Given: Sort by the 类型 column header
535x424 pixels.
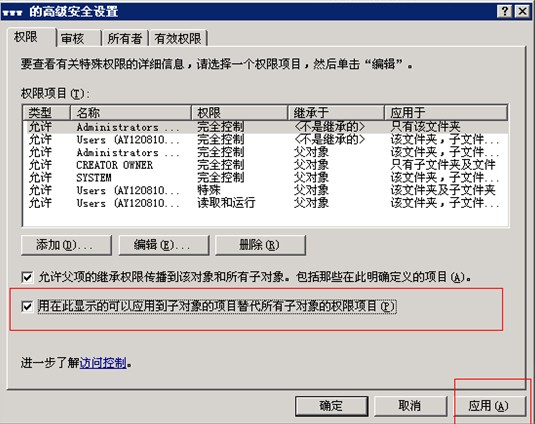Looking at the screenshot, I should coord(46,113).
